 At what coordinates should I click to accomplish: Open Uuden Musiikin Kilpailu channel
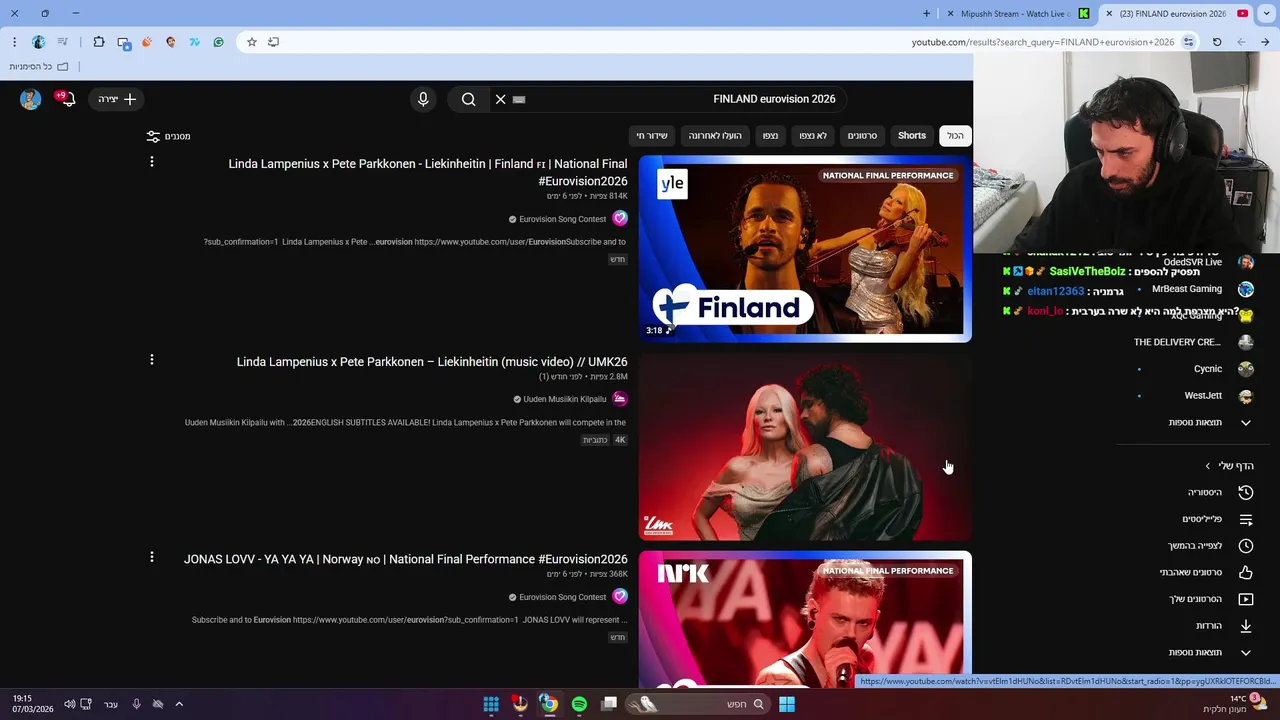pyautogui.click(x=565, y=399)
